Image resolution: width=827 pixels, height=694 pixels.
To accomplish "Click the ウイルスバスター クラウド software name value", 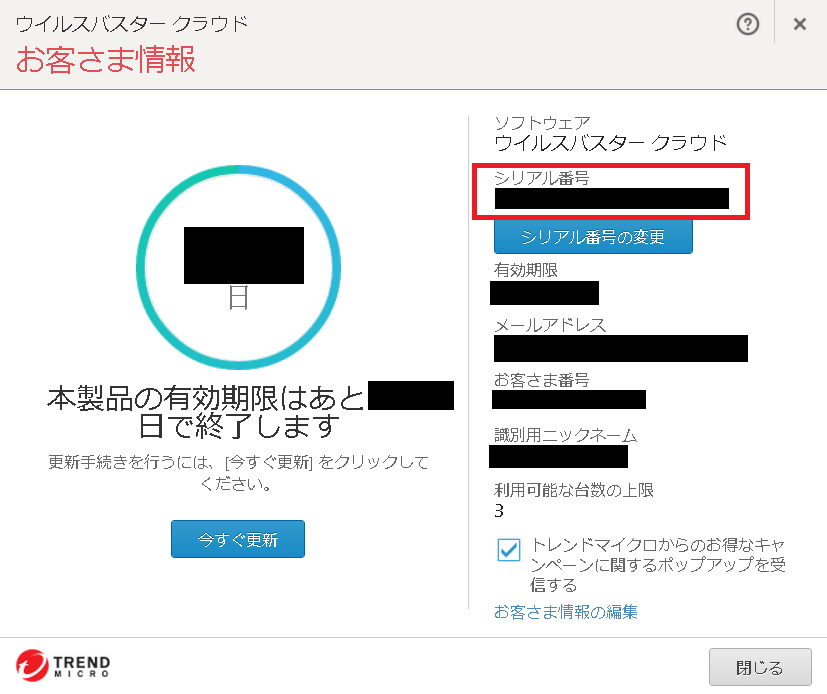I will [611, 143].
